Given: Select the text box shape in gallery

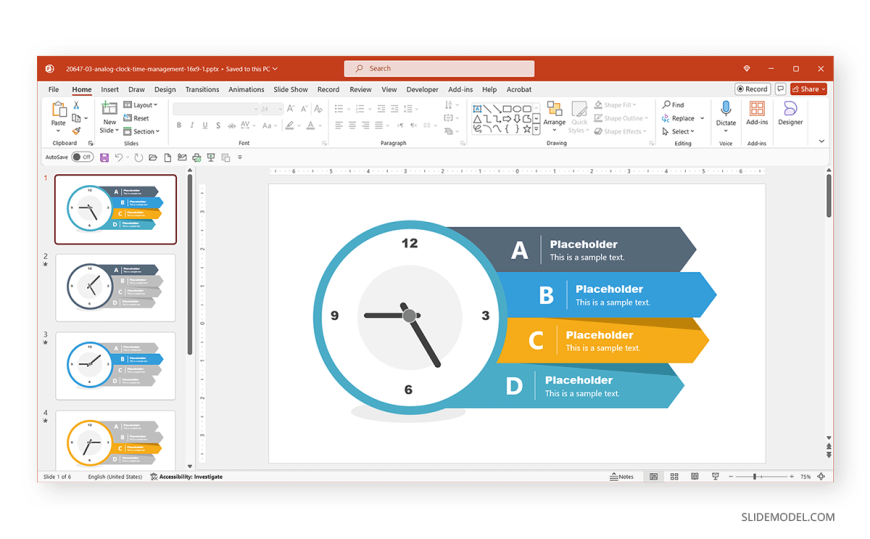Looking at the screenshot, I should click(x=477, y=109).
